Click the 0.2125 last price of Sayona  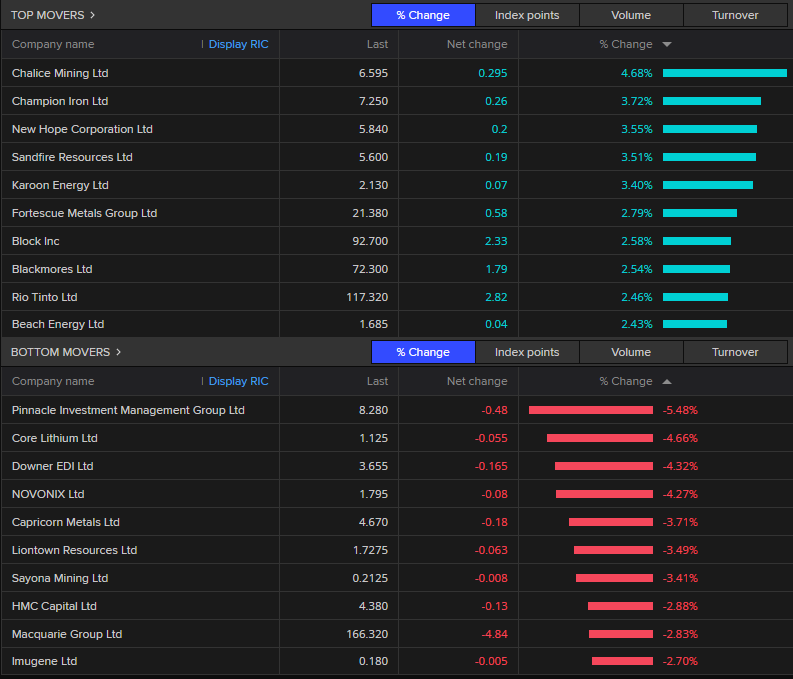370,578
